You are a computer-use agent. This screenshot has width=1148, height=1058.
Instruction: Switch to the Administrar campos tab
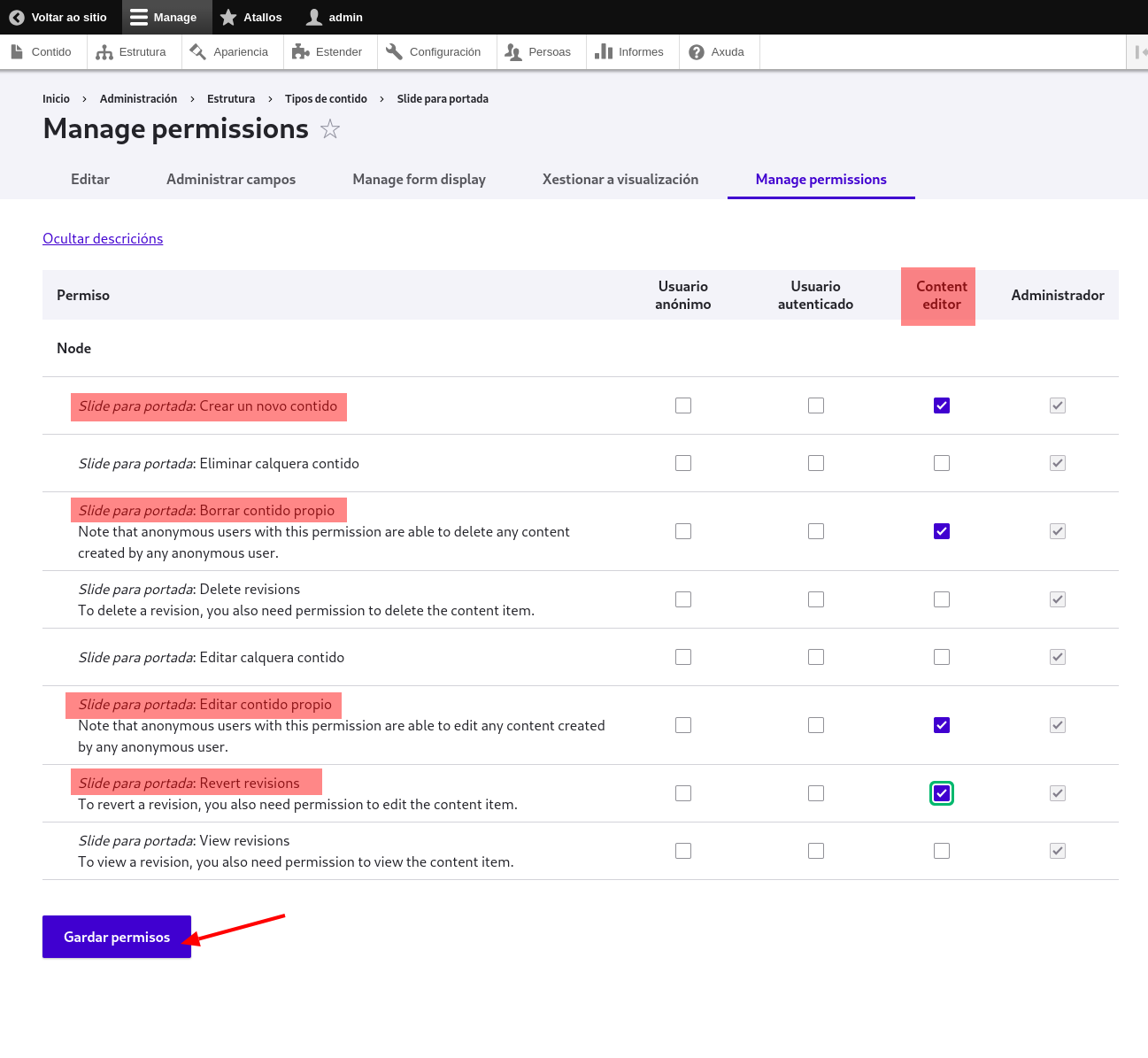(x=231, y=179)
